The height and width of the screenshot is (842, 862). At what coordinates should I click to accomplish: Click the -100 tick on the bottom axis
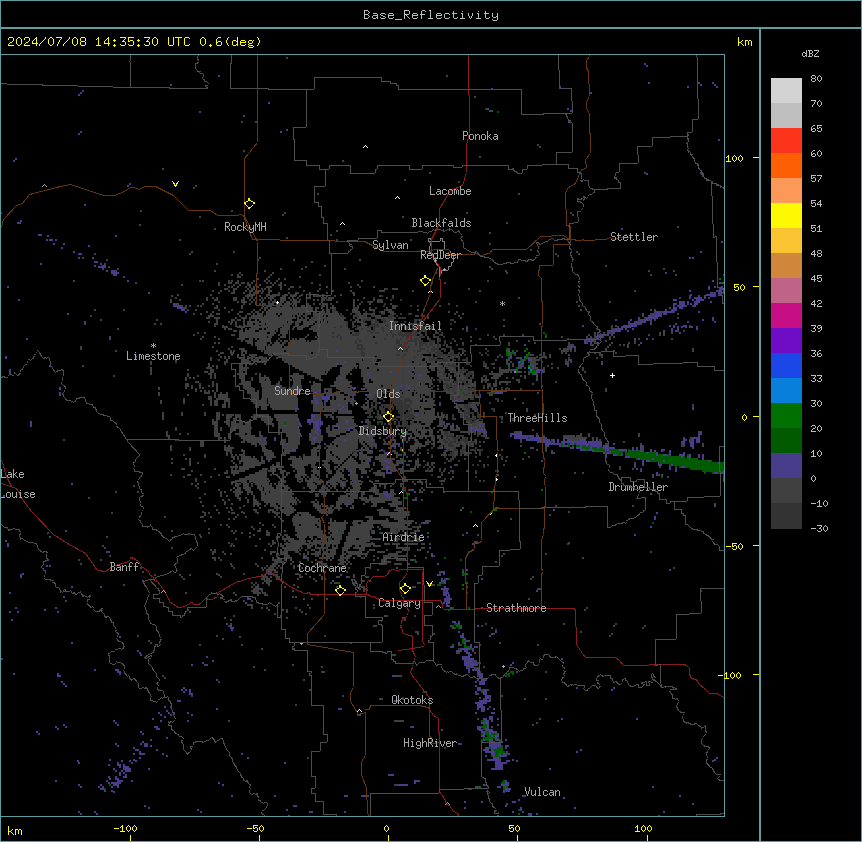click(125, 828)
